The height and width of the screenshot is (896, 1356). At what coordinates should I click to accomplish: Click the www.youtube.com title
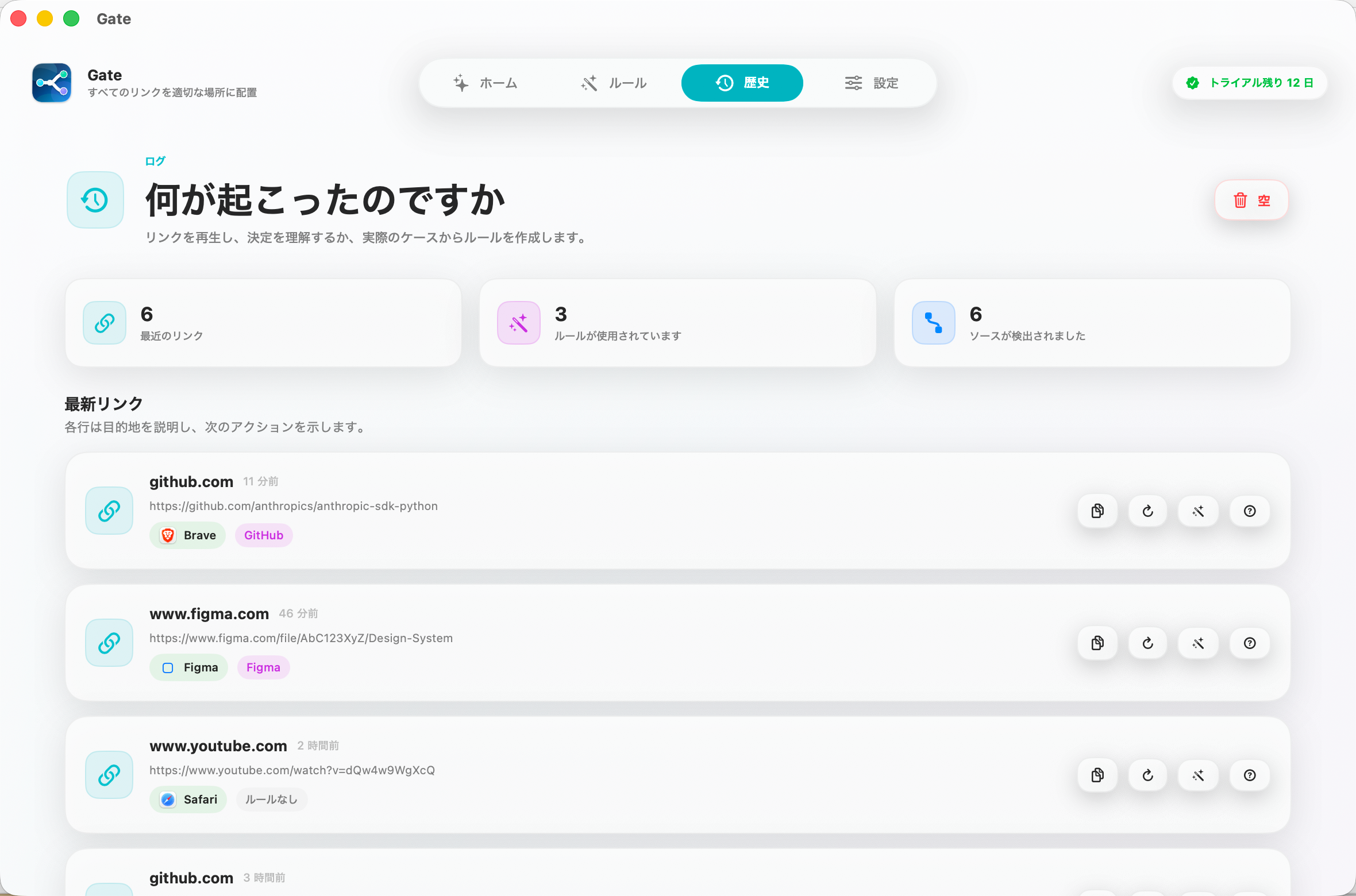218,746
